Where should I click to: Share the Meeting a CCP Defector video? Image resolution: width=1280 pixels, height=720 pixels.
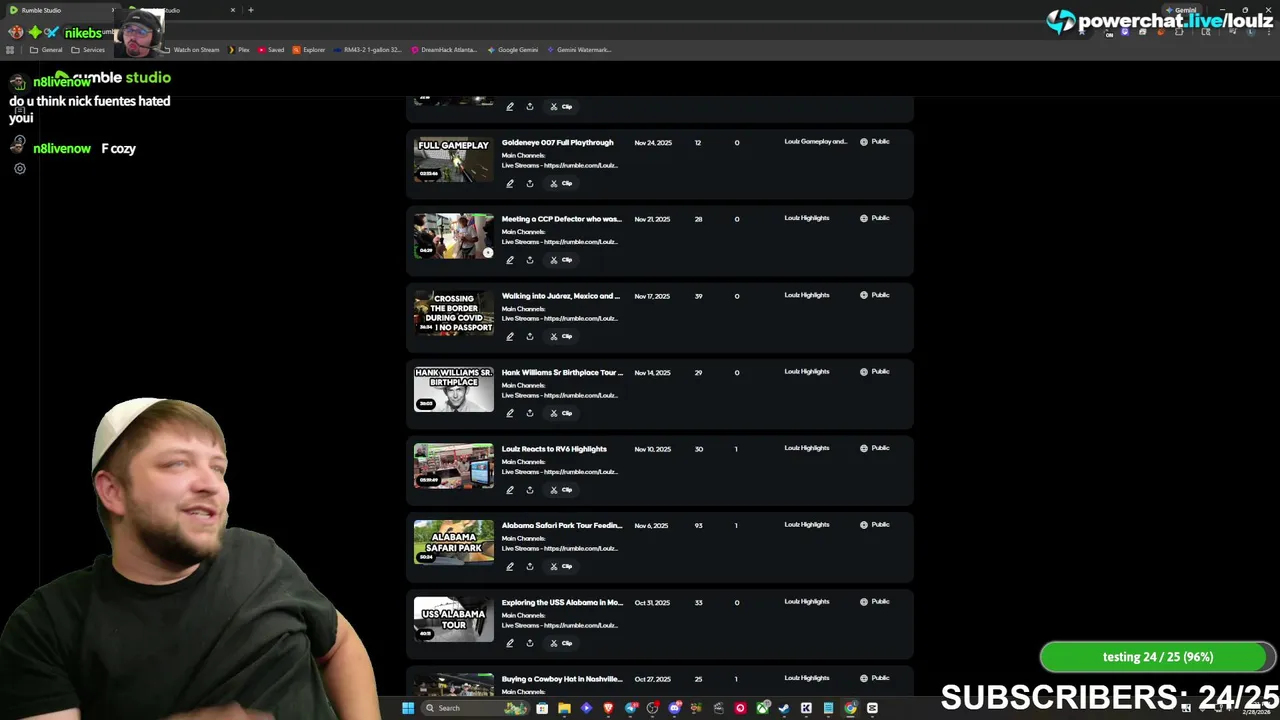pyautogui.click(x=530, y=260)
